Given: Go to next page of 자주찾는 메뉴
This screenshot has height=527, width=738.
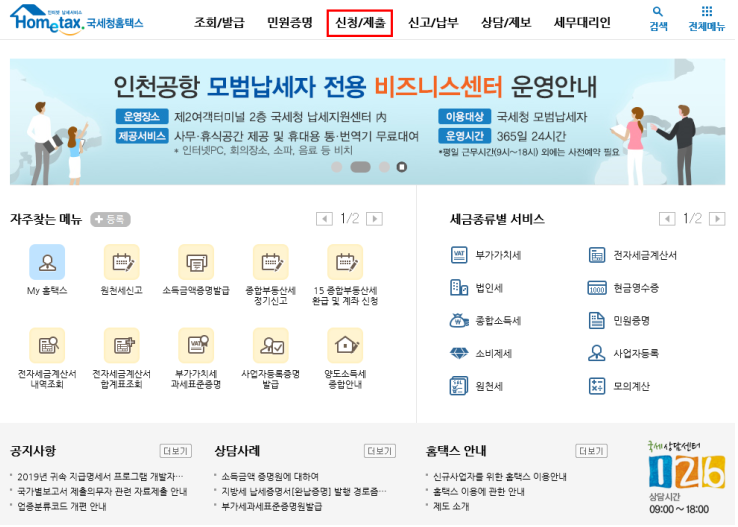Looking at the screenshot, I should tap(374, 219).
